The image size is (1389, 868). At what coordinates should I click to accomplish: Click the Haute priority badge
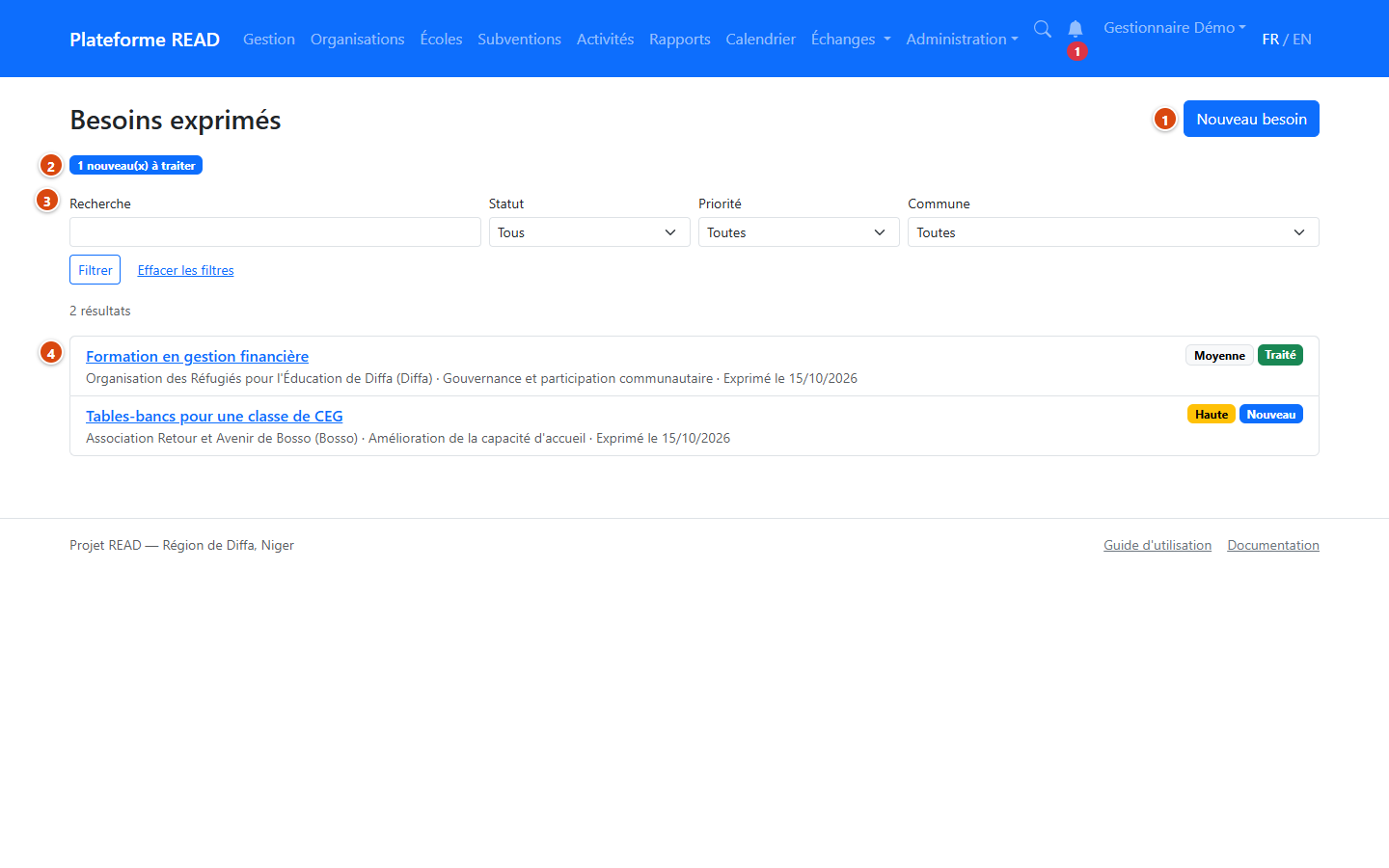(x=1212, y=415)
